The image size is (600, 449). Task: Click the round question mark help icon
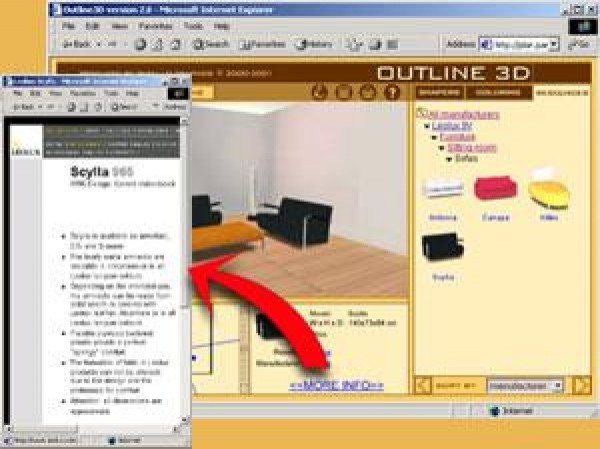coord(392,92)
